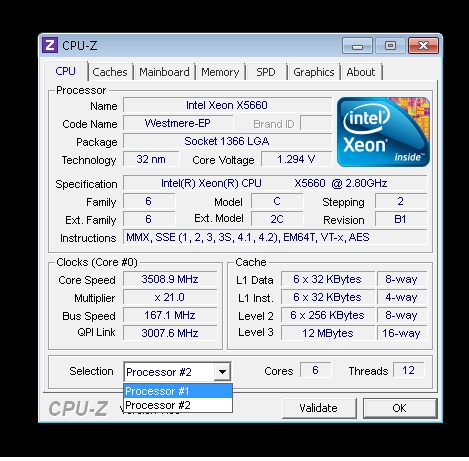Click the Ext. Family value field
This screenshot has height=461, width=469.
149,219
